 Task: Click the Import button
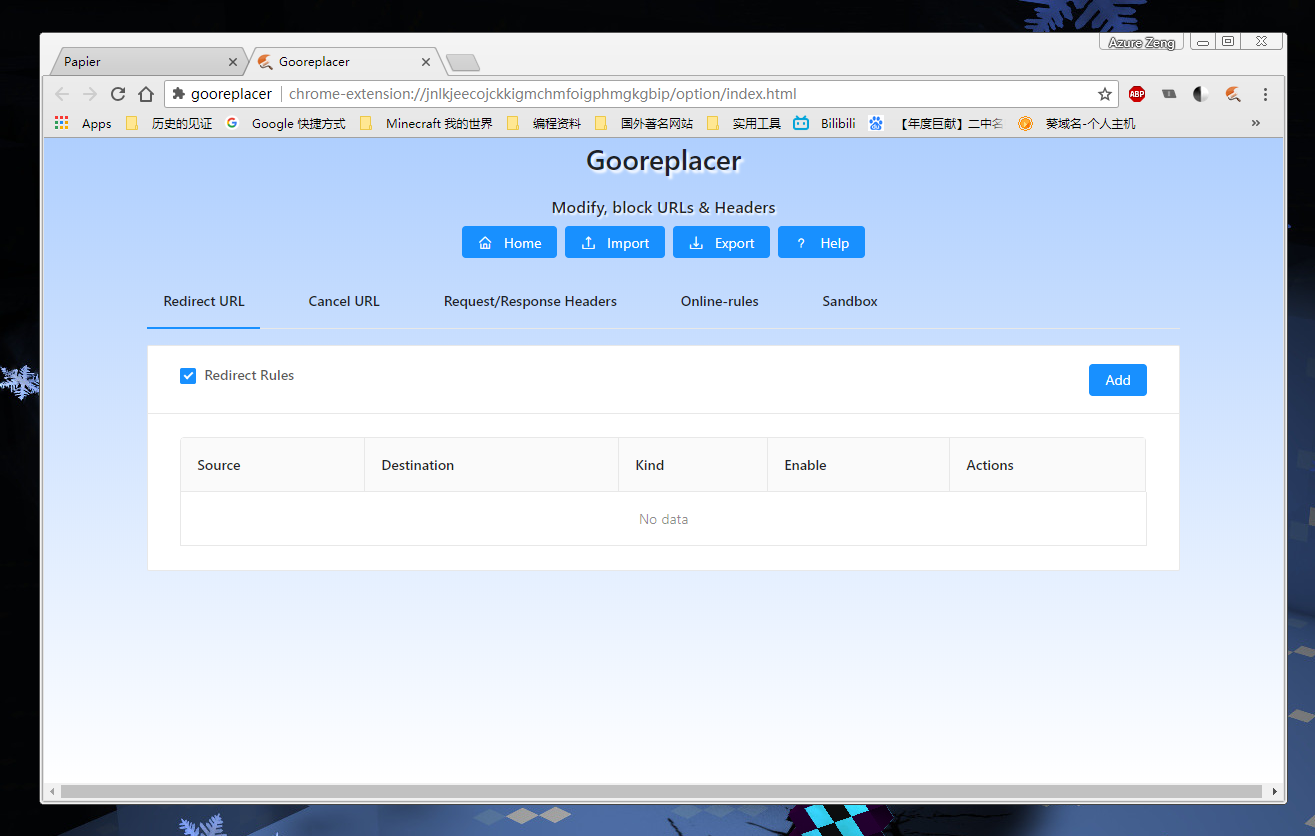click(615, 243)
